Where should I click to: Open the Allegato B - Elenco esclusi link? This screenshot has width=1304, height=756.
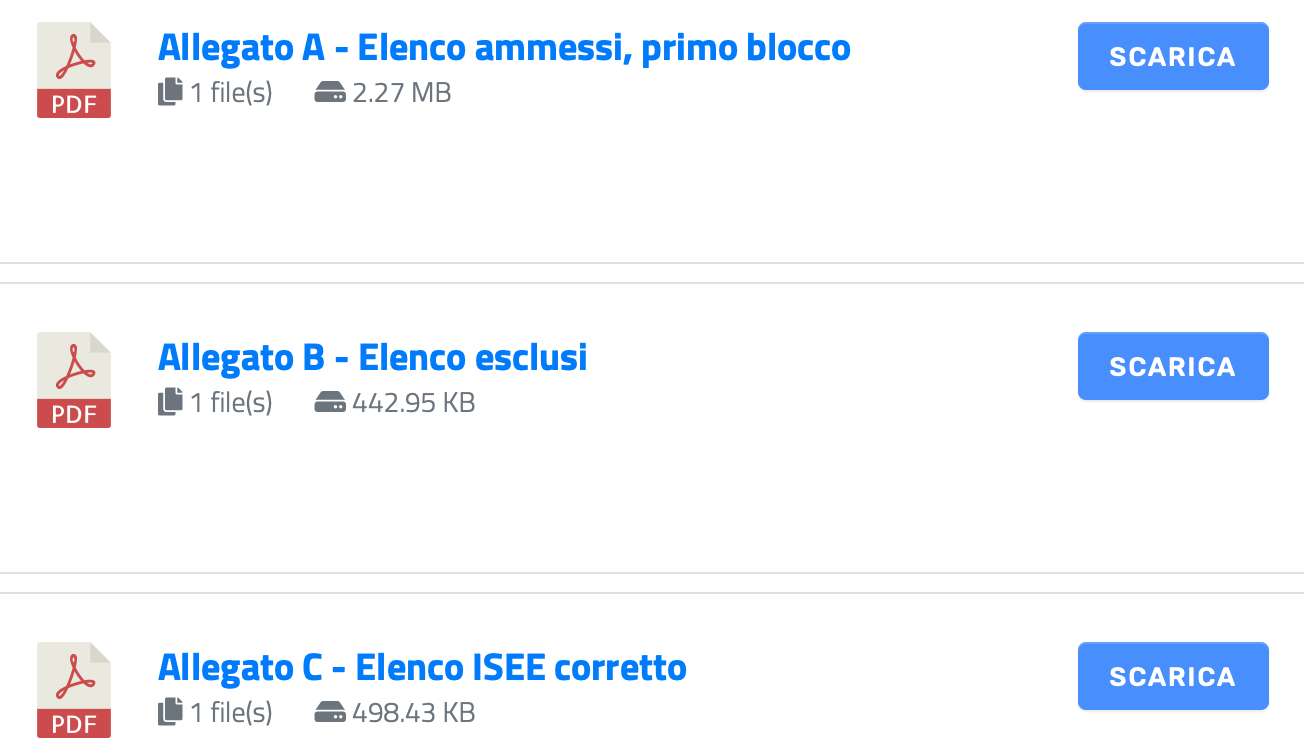[373, 357]
